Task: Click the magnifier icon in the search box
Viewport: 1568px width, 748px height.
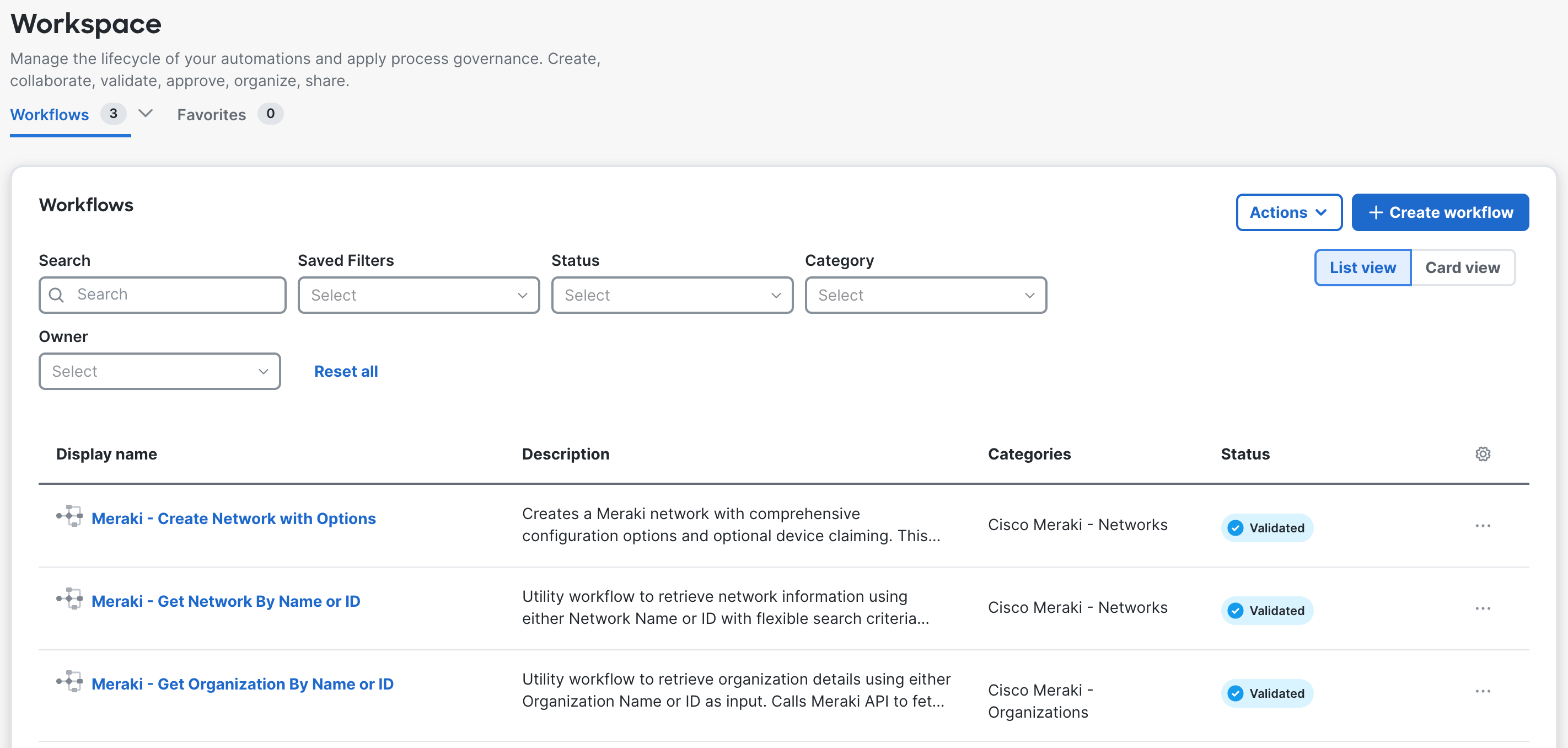Action: (57, 295)
